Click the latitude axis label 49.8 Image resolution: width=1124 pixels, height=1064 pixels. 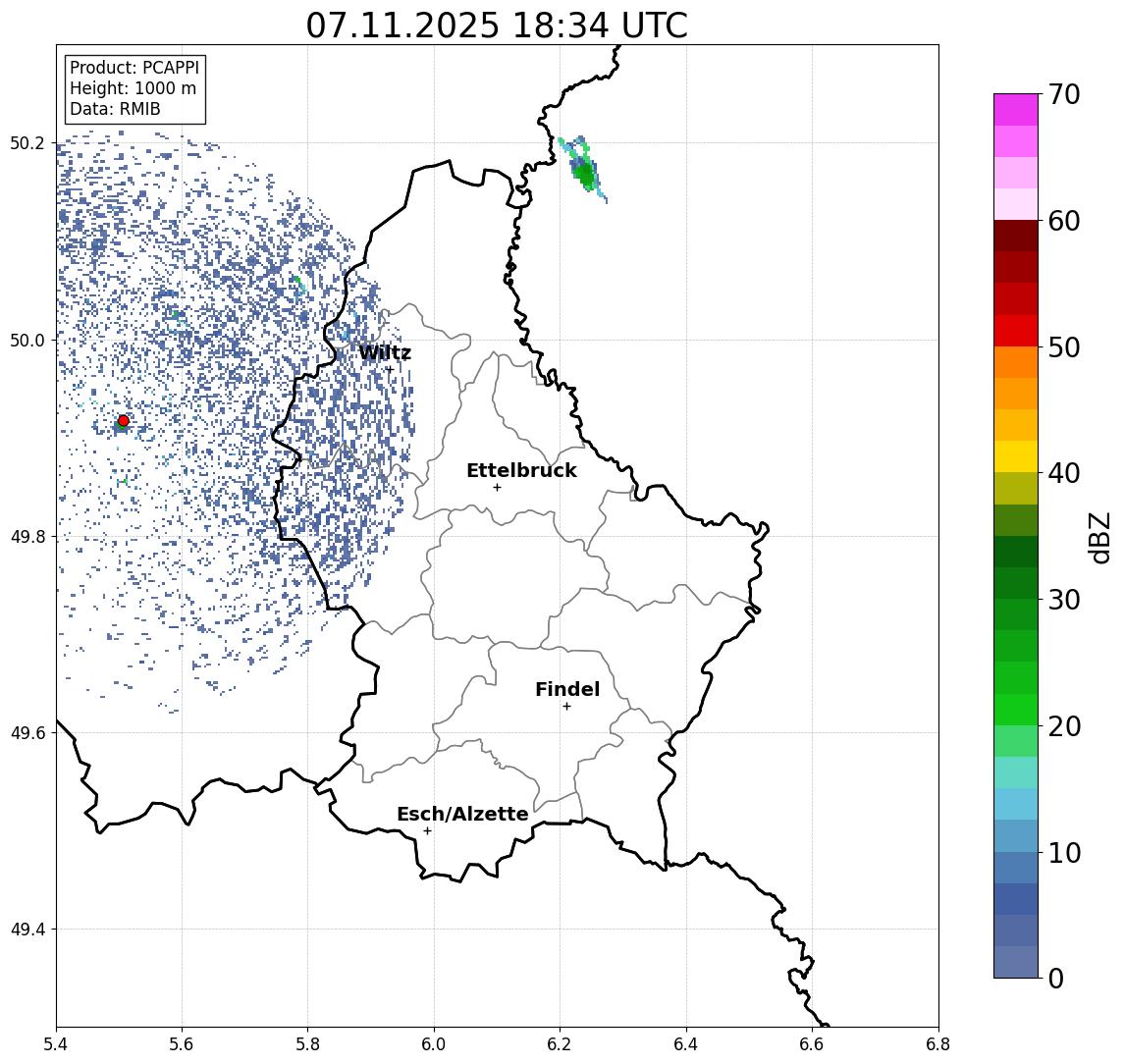coord(27,536)
